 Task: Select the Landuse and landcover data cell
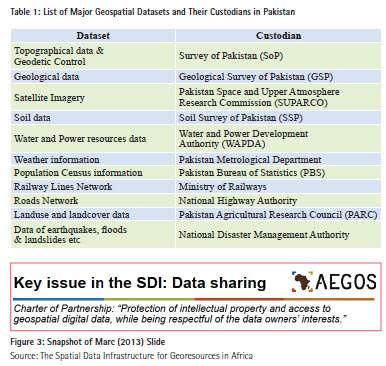93,215
